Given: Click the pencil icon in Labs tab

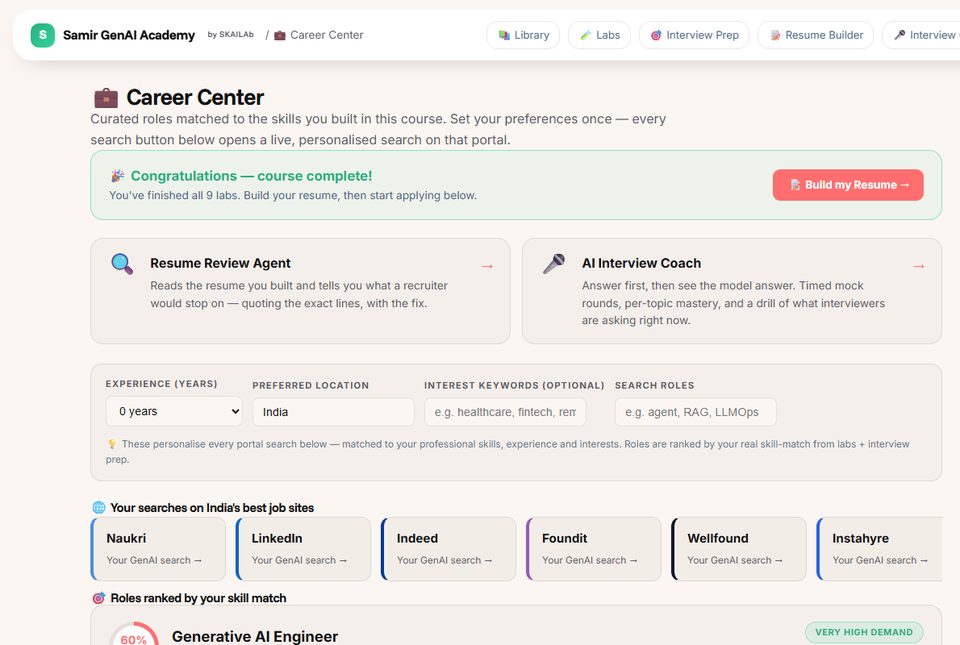Looking at the screenshot, I should pyautogui.click(x=586, y=35).
